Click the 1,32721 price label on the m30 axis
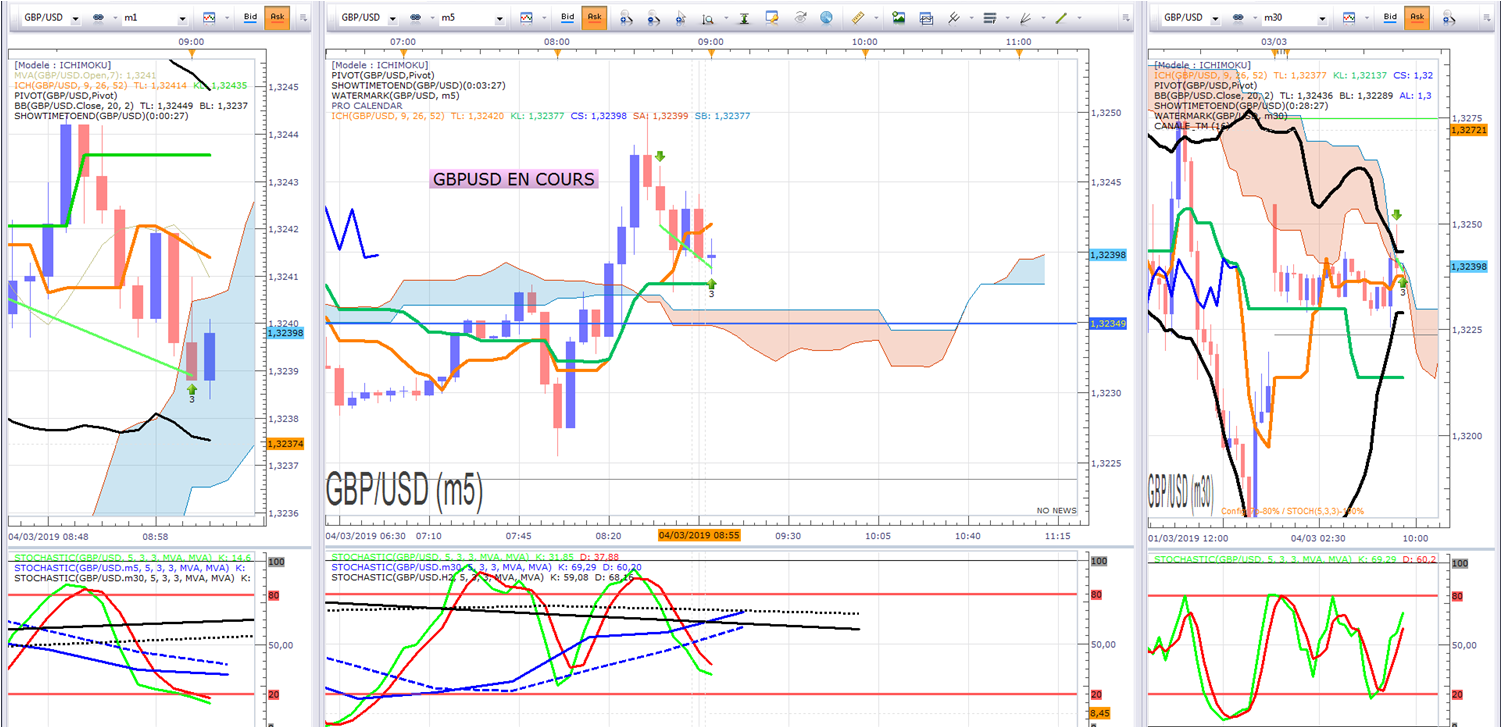Screen dimensions: 1502x728 pos(1467,131)
